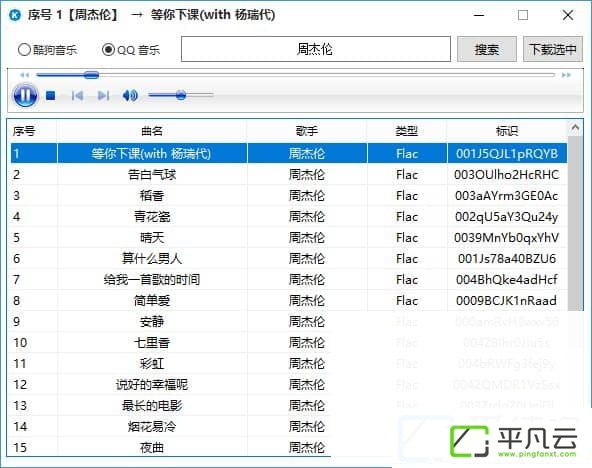Click the scroll-up arrow of the list
The image size is (592, 468).
pyautogui.click(x=575, y=128)
